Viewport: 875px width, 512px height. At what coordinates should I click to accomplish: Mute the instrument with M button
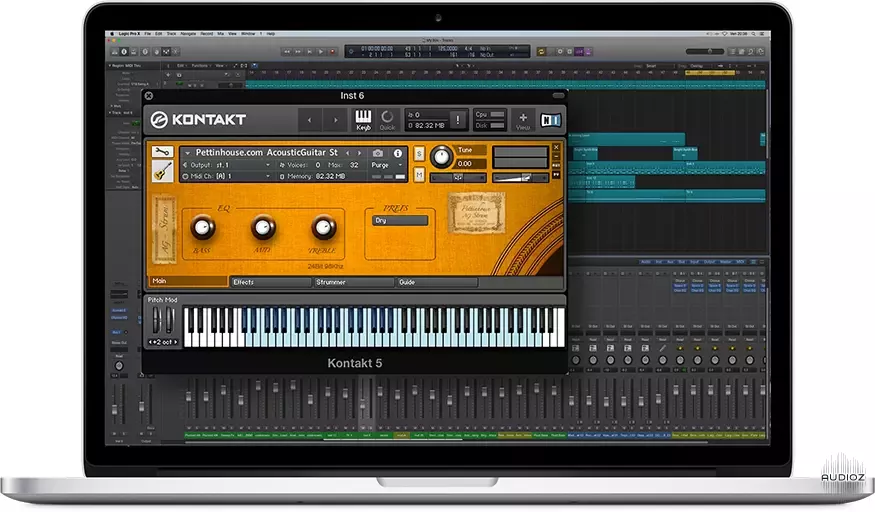pyautogui.click(x=418, y=175)
